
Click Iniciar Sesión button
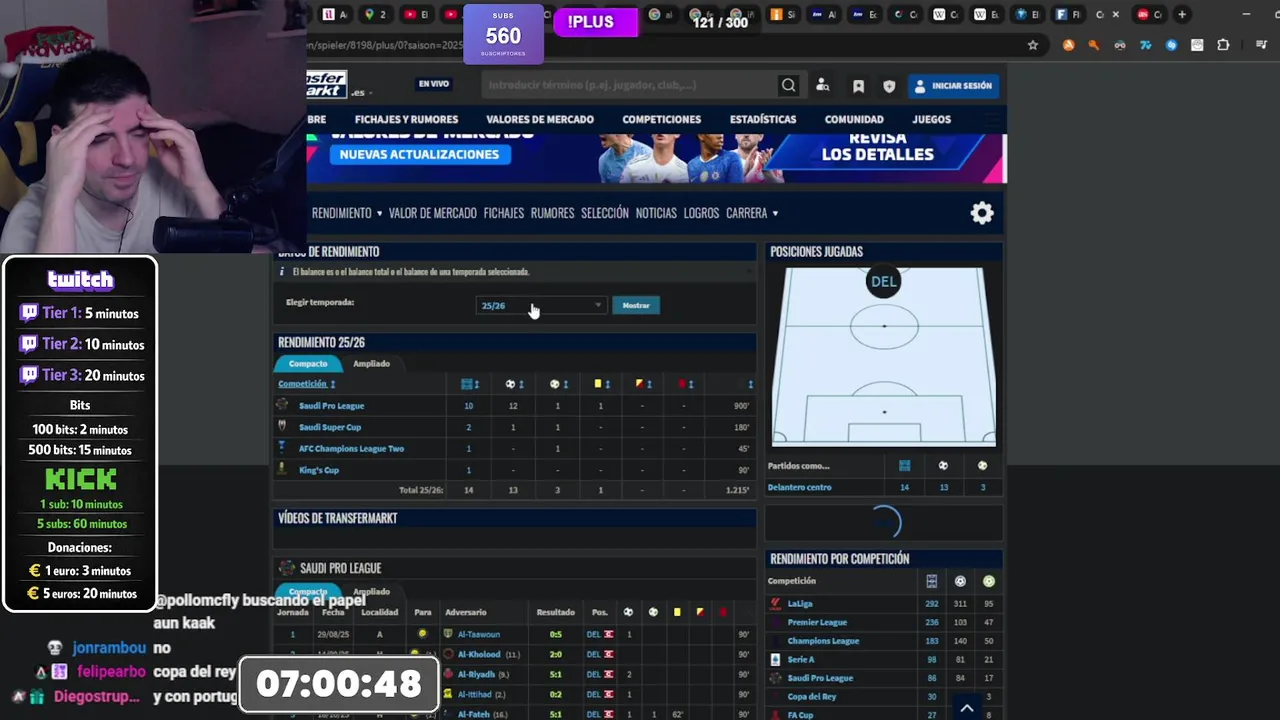click(953, 86)
